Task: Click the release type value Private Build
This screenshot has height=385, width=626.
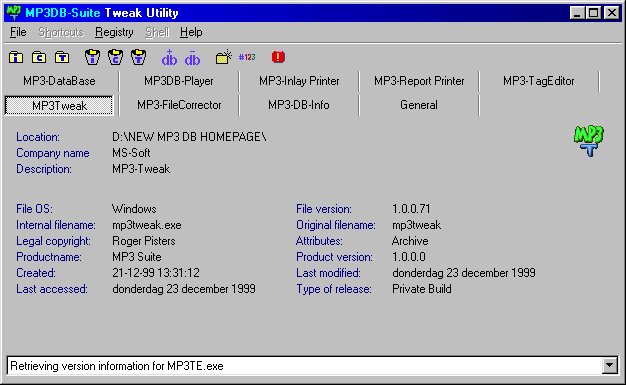Action: (x=422, y=289)
